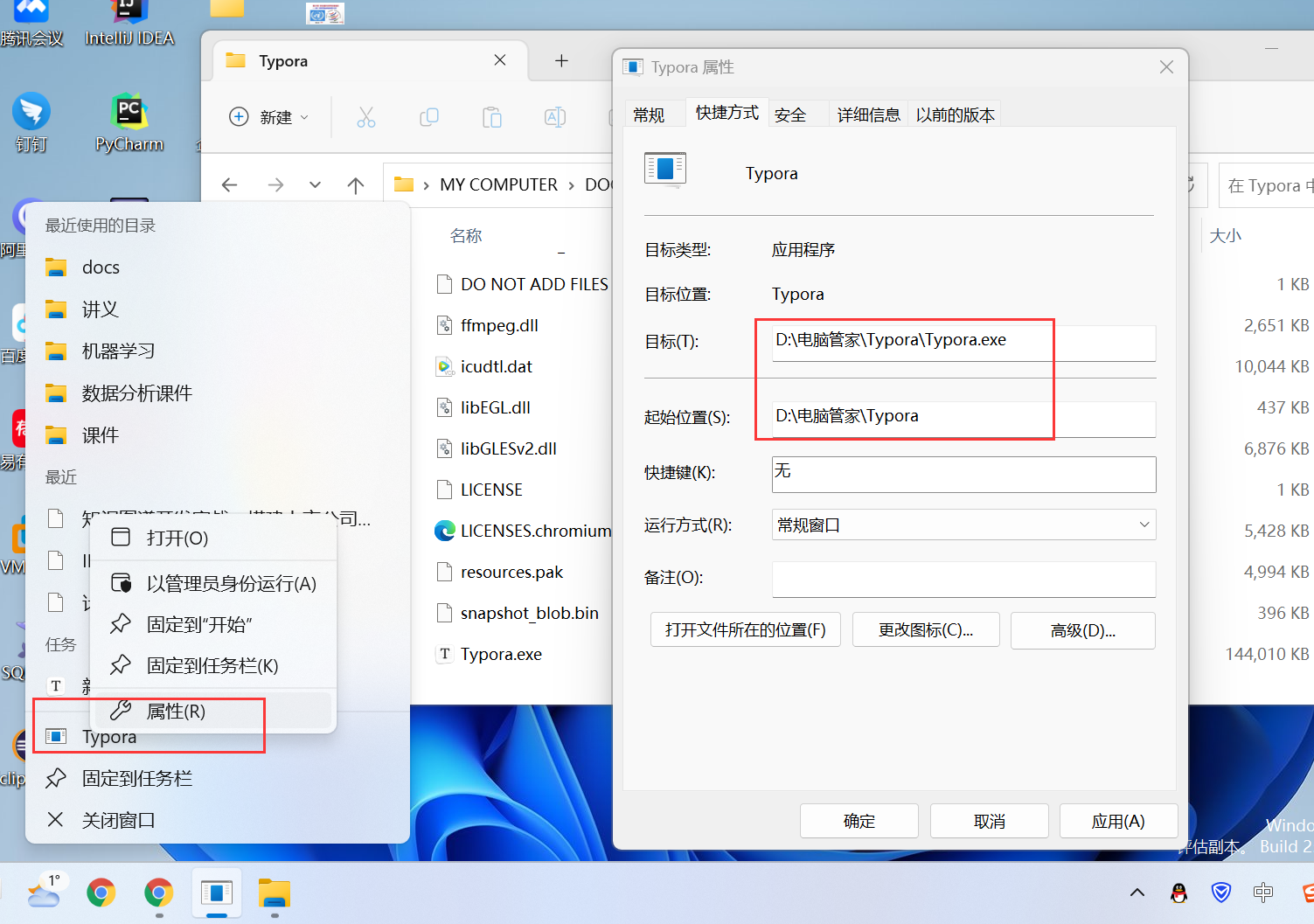Select the Cut scissors icon in Explorer toolbar
1314x924 pixels.
[366, 116]
